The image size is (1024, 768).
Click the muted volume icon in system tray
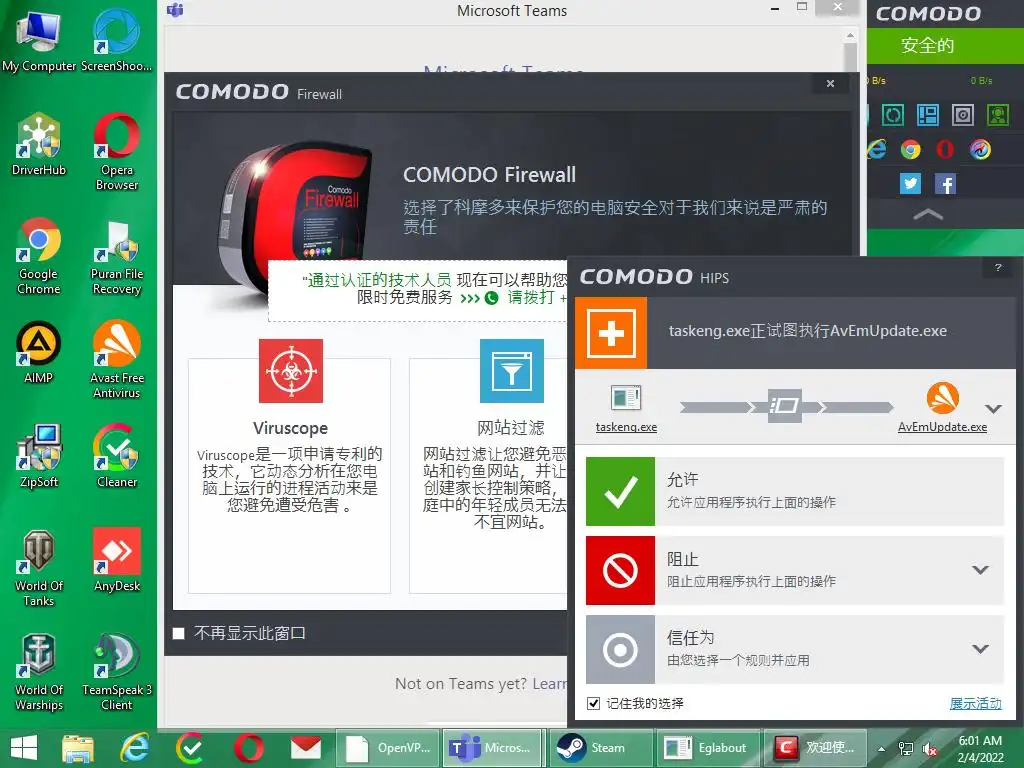[x=930, y=749]
